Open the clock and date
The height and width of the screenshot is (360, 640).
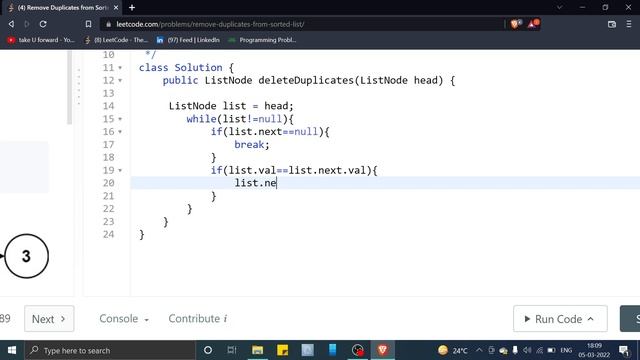(x=594, y=350)
